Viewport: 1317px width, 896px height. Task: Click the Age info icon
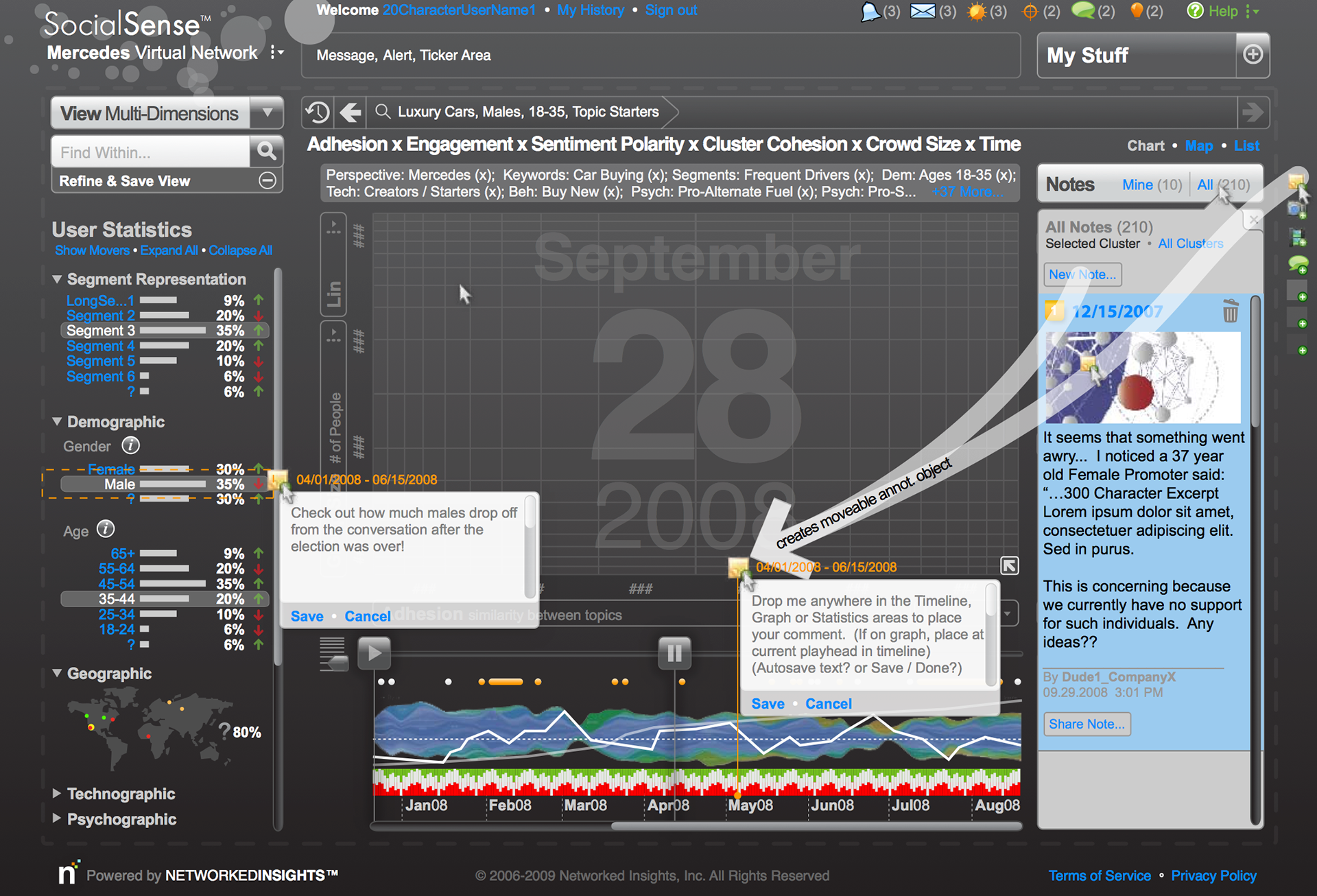[105, 529]
